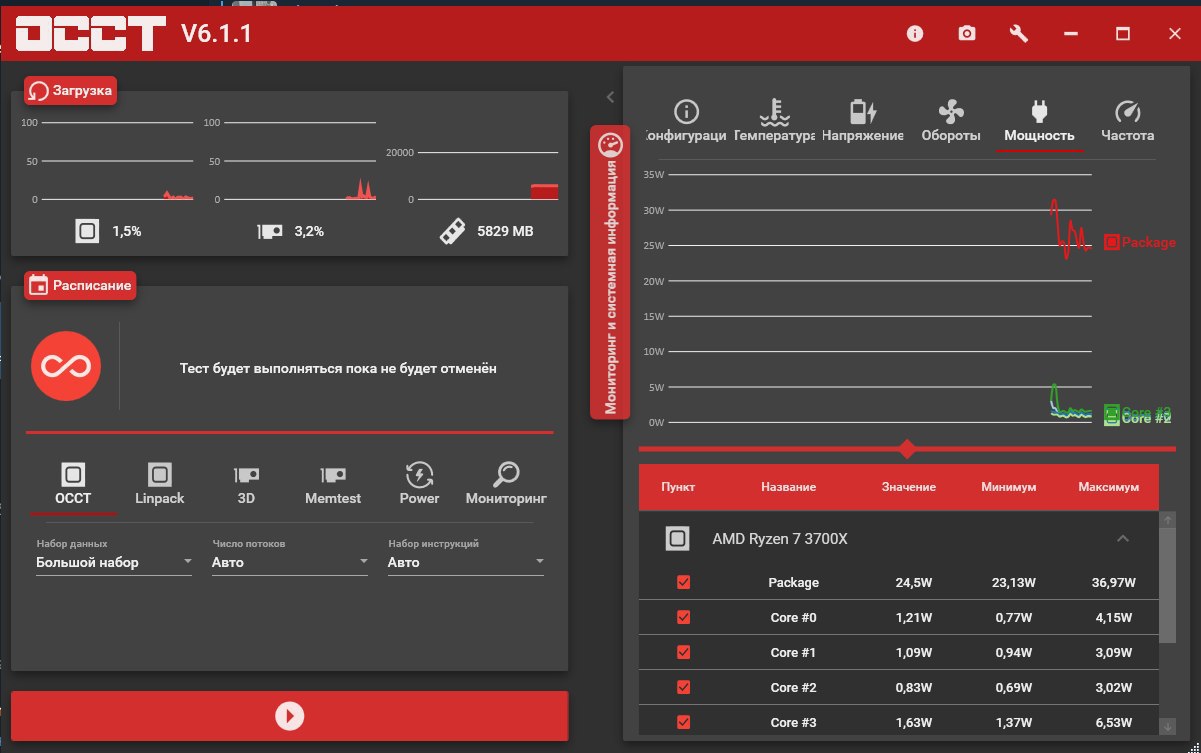Screen dimensions: 1201x753
Task: Switch to the Частота tab
Action: (1127, 122)
